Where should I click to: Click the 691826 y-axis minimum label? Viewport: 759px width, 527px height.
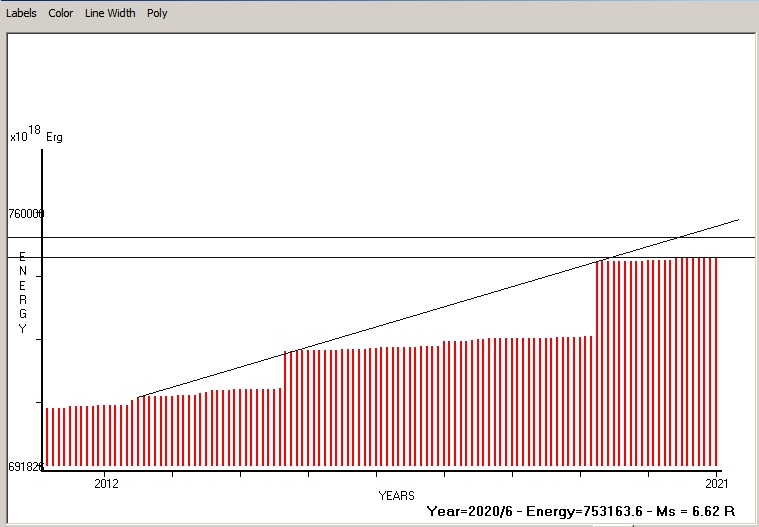(x=26, y=467)
